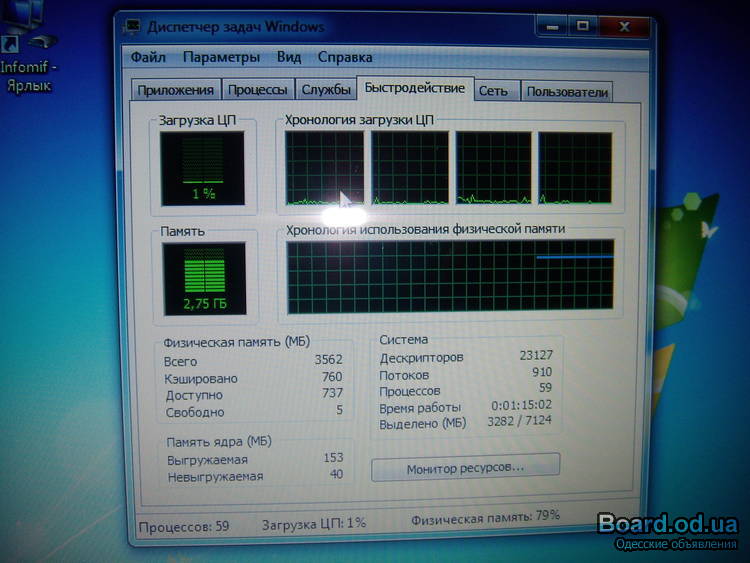This screenshot has width=750, height=563.
Task: Switch to the Процессы tab
Action: coord(258,90)
